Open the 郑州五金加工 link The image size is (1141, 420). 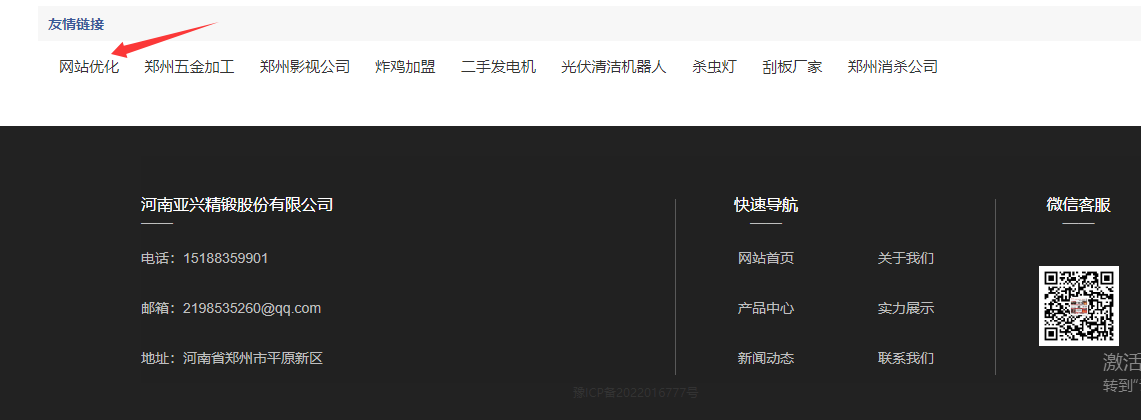[x=189, y=67]
